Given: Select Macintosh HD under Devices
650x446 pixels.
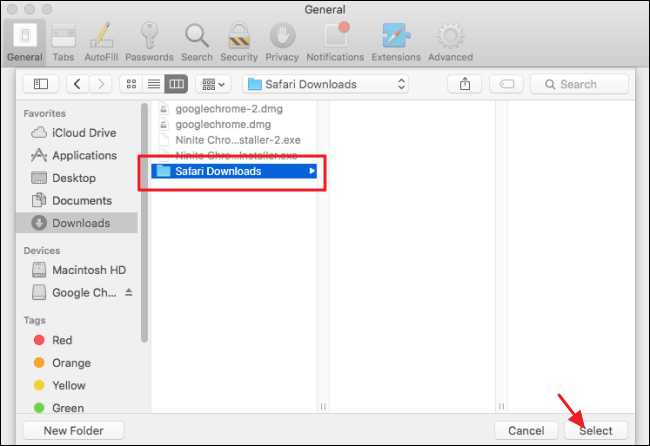Looking at the screenshot, I should click(x=79, y=270).
